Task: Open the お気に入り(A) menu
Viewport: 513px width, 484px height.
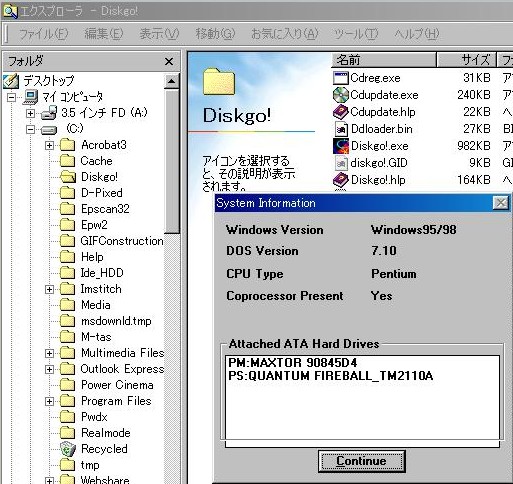Action: (285, 34)
